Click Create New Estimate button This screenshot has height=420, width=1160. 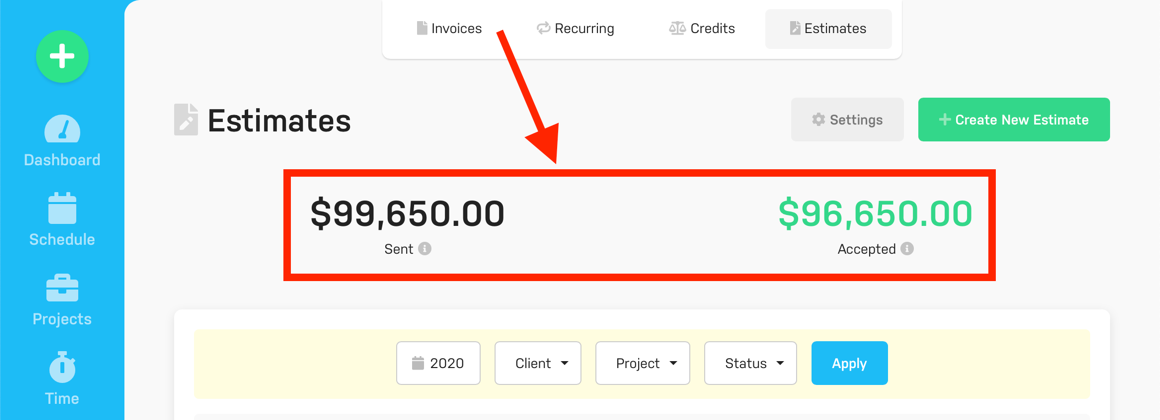[1013, 120]
